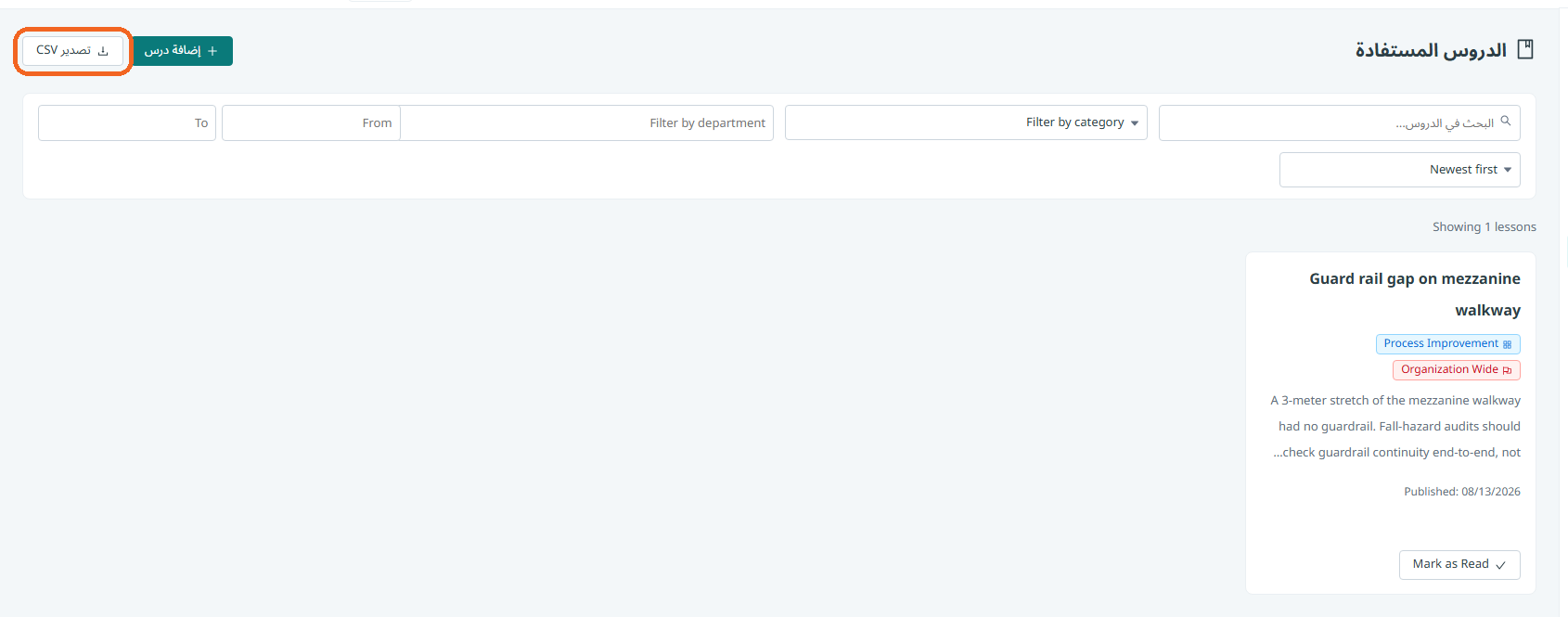The image size is (1568, 617).
Task: Add a lesson with إضافة درس
Action: click(x=182, y=51)
